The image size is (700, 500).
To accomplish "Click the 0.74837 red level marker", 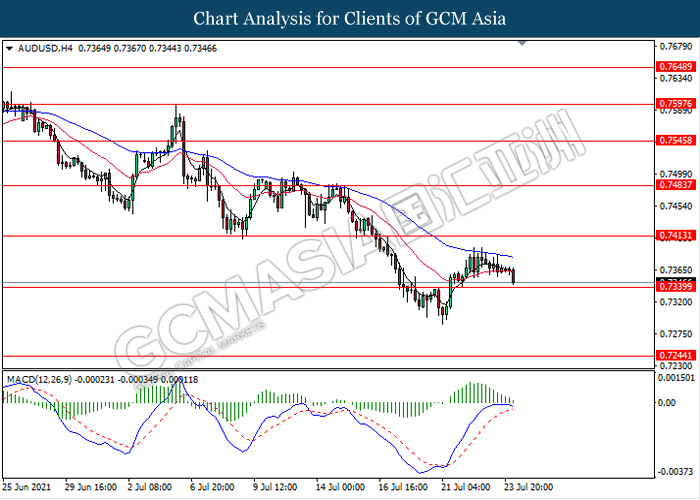I will pos(674,185).
